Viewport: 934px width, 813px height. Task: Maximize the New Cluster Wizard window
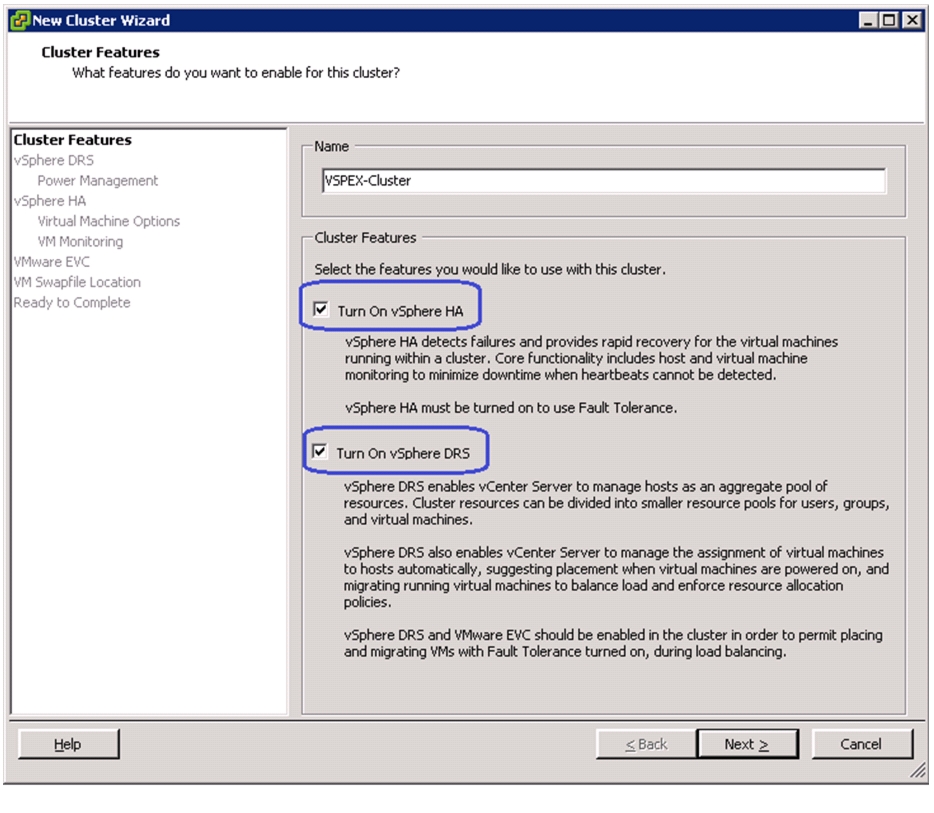(x=889, y=20)
